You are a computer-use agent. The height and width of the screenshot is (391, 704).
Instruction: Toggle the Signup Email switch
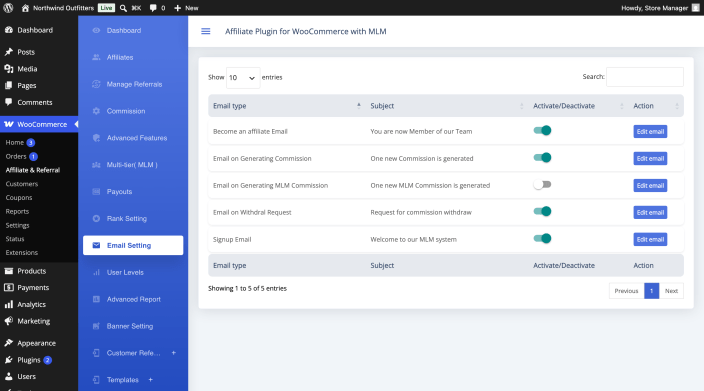[x=542, y=238]
